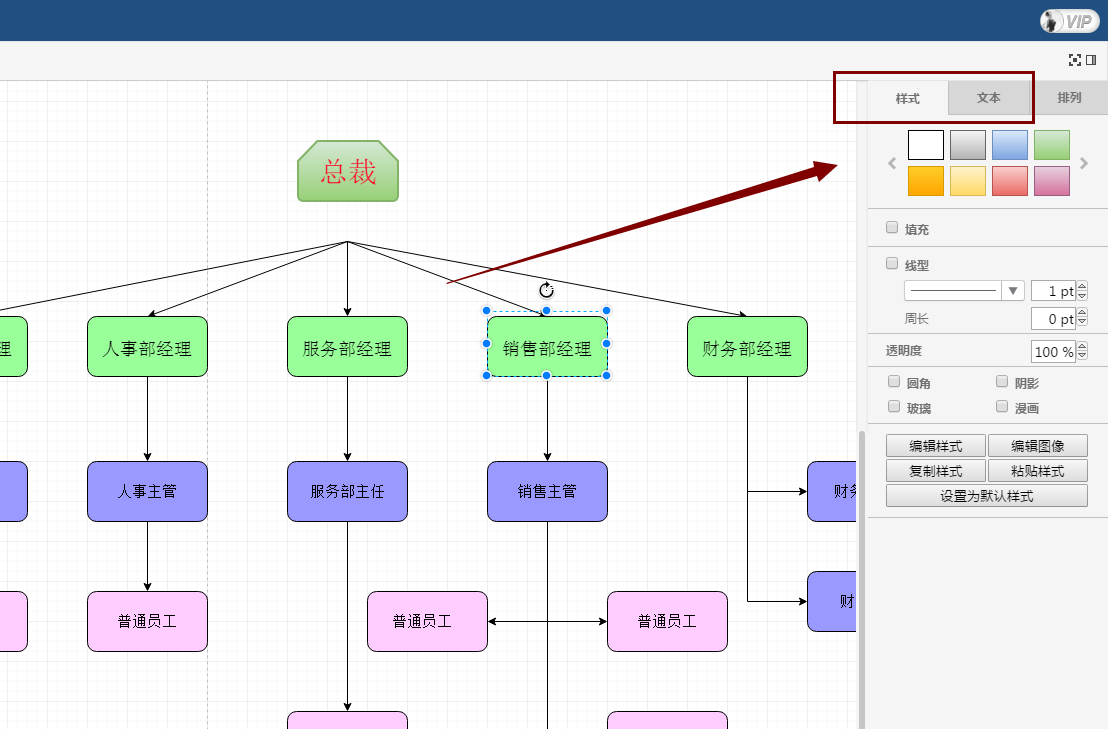Switch to the 样式 tab

908,98
